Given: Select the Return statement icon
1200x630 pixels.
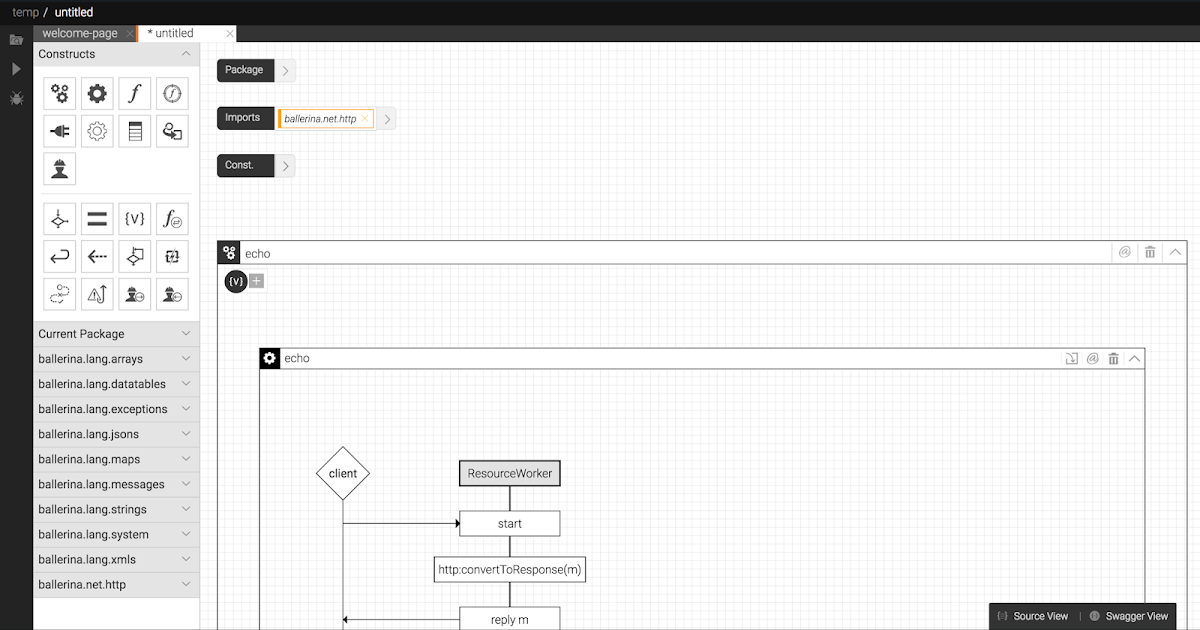Looking at the screenshot, I should (x=59, y=256).
